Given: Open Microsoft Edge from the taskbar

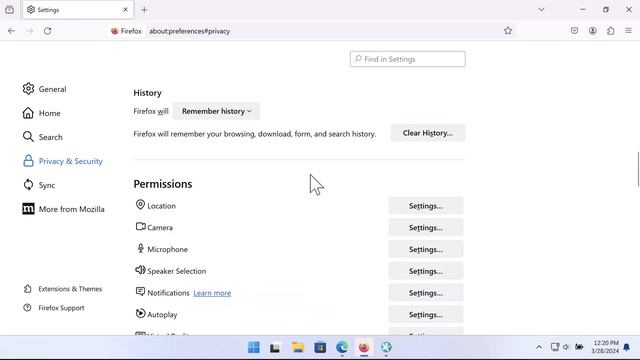Looking at the screenshot, I should (342, 347).
